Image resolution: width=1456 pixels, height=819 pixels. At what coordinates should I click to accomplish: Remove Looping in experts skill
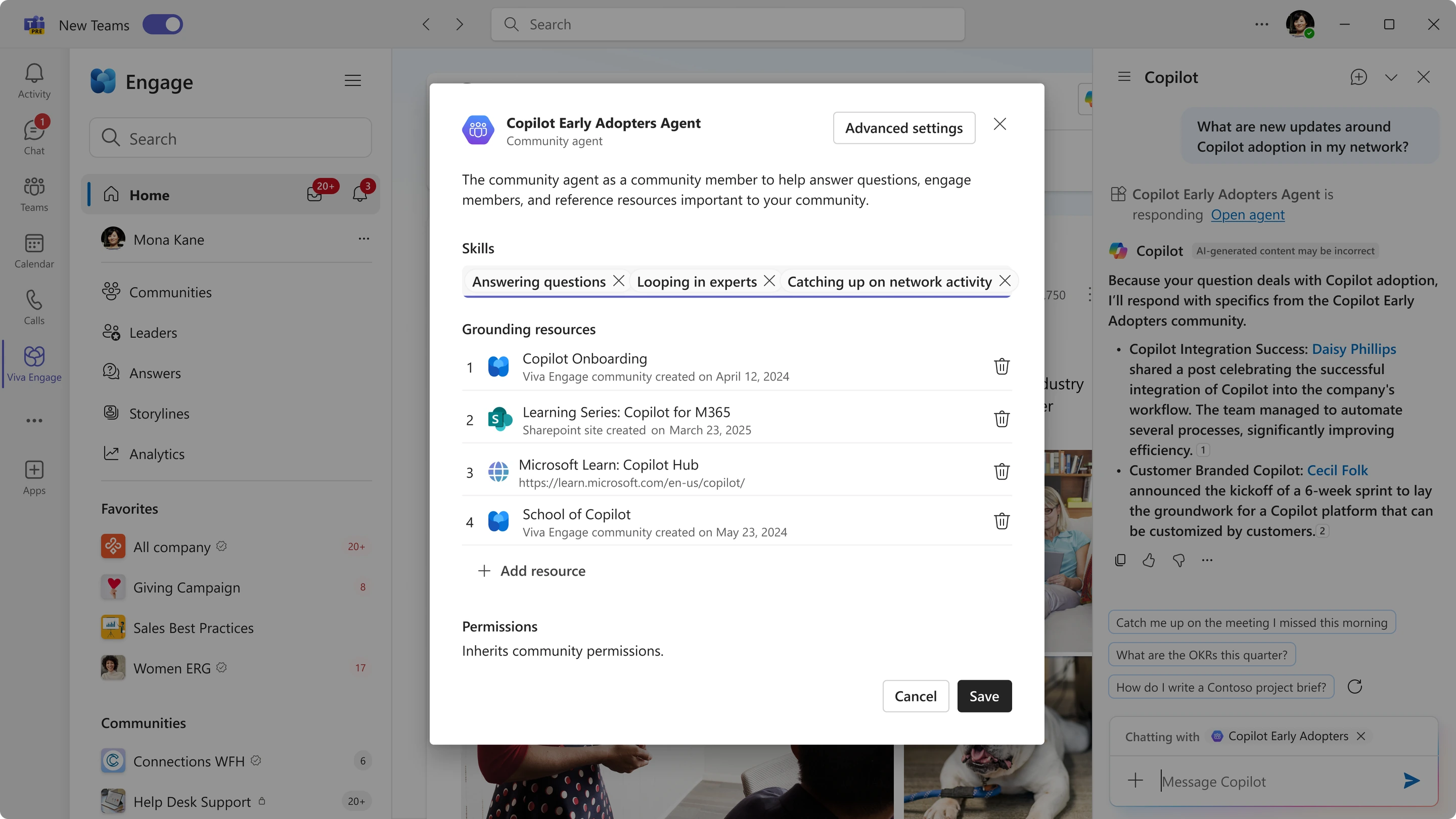(769, 281)
